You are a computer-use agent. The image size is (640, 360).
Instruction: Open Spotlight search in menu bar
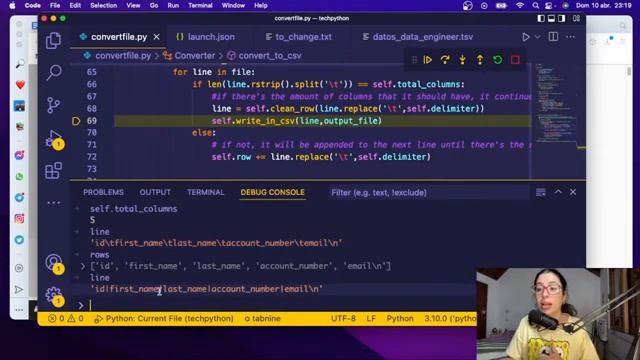(x=536, y=6)
